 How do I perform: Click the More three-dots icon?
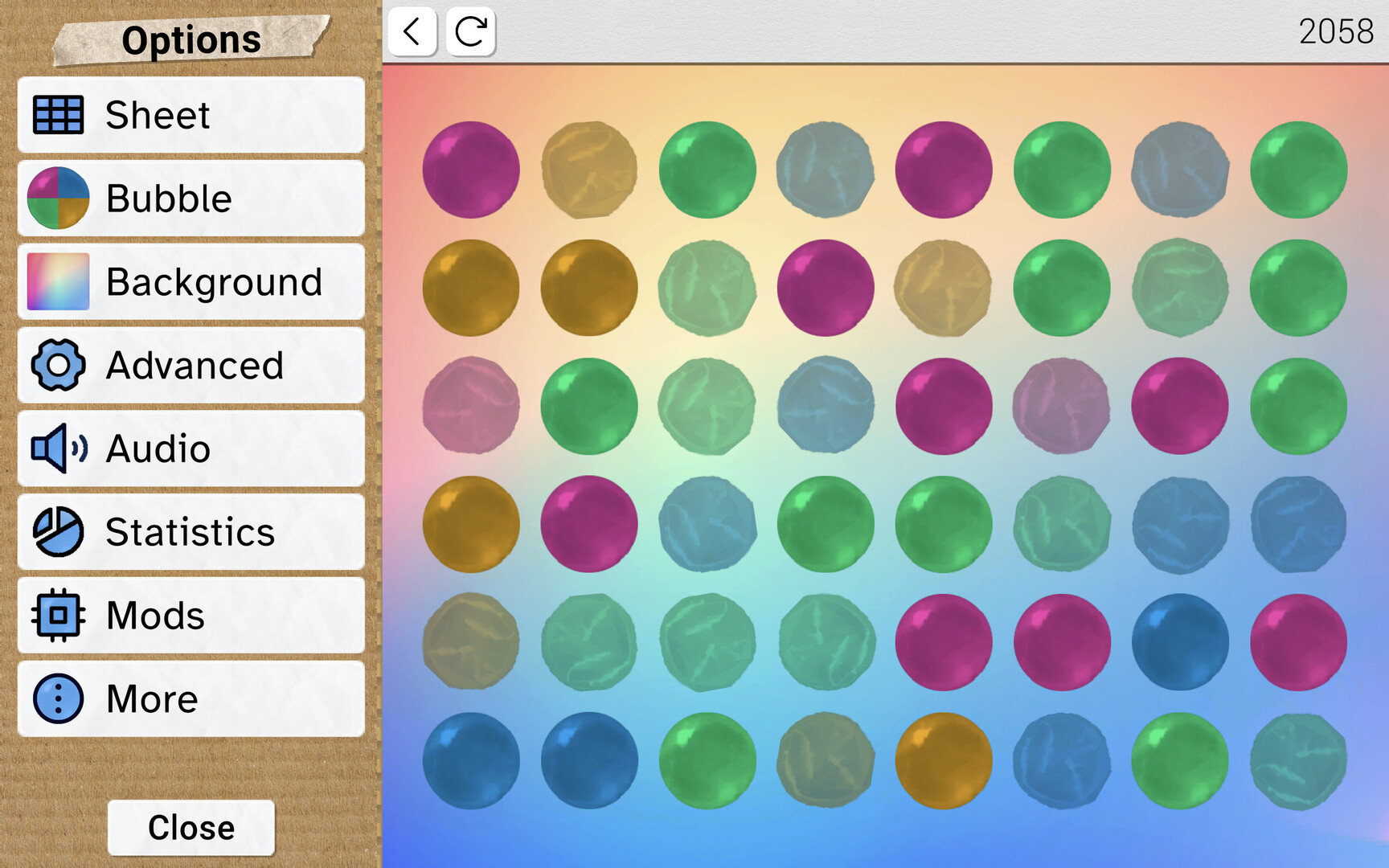click(x=58, y=699)
